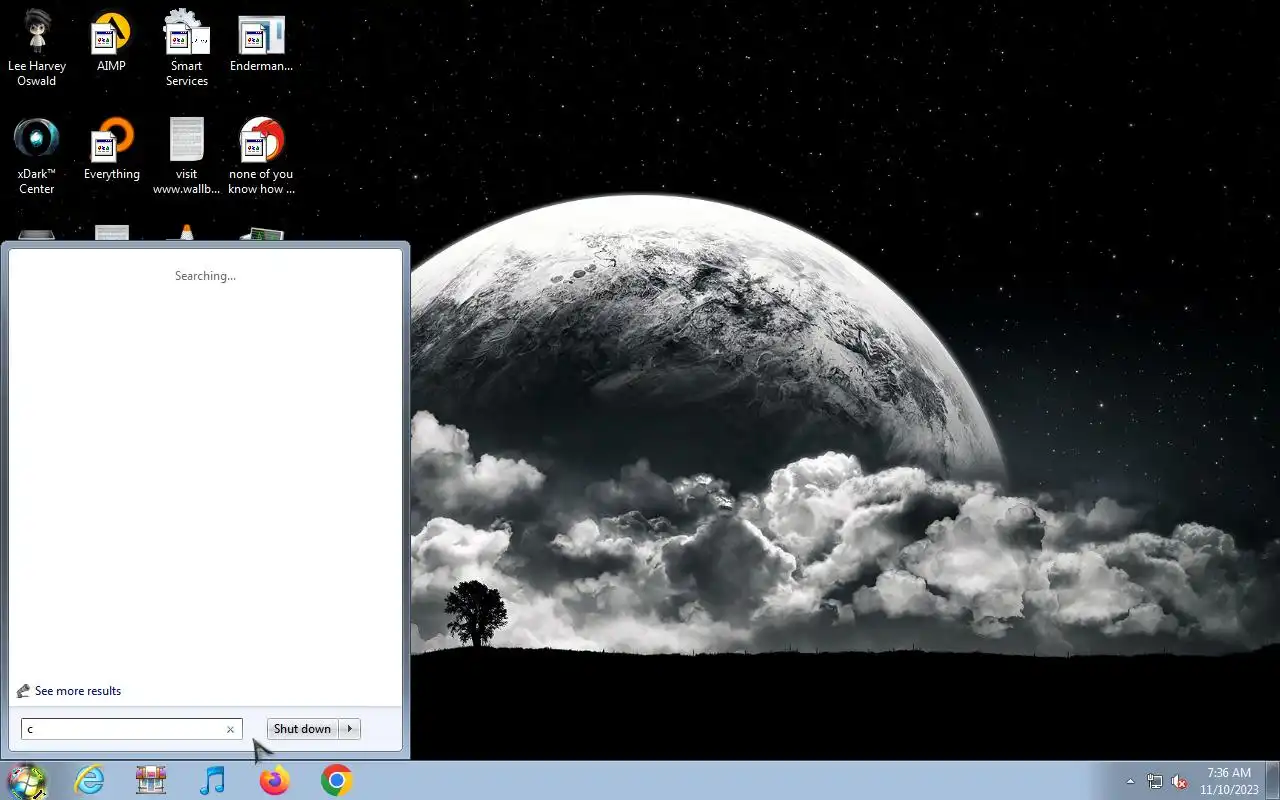Click the Shut down button
The height and width of the screenshot is (800, 1280).
point(302,729)
